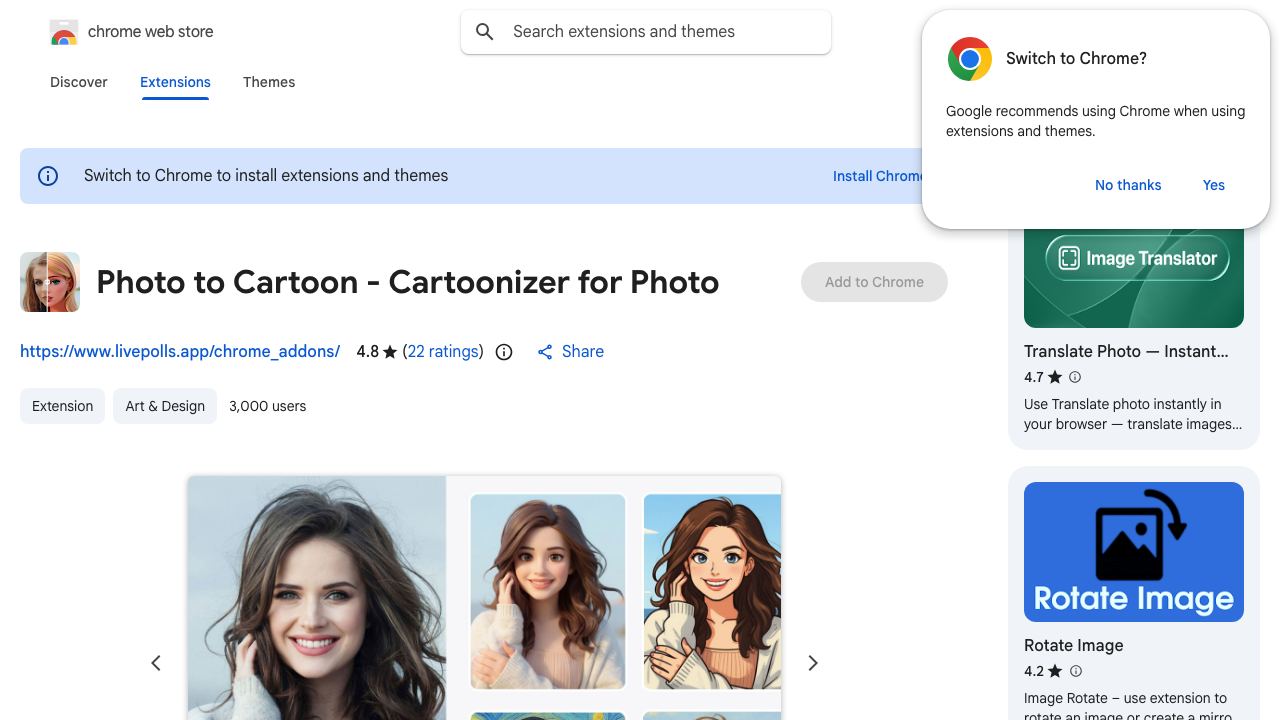Click the Photo to Cartoon page title
1280x720 pixels.
click(x=408, y=282)
